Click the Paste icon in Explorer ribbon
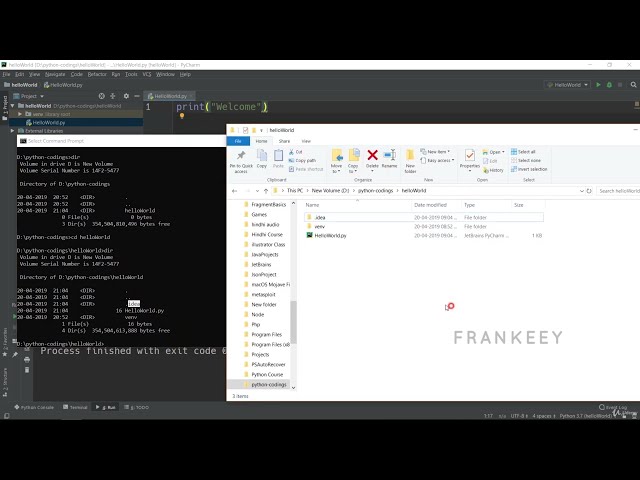 (278, 159)
